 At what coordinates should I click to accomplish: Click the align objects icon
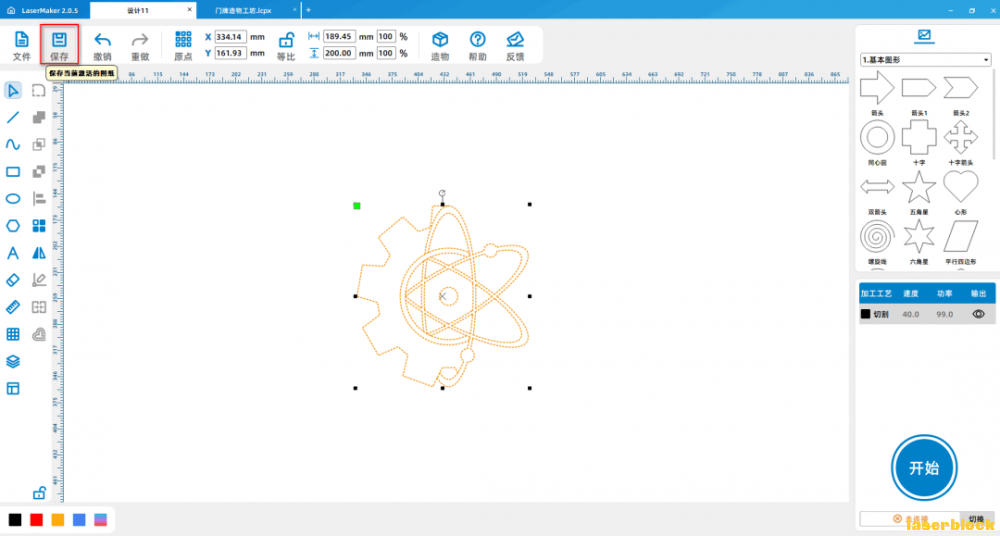[39, 198]
